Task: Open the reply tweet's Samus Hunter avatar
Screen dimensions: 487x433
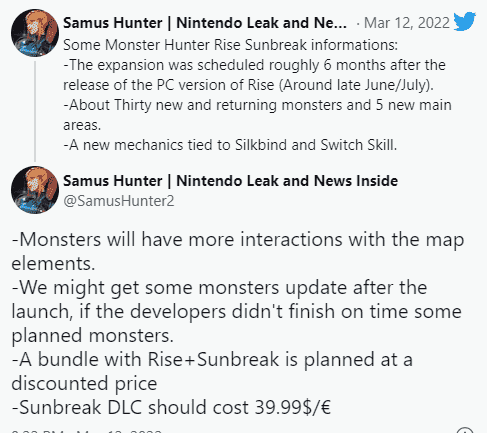Action: pos(35,190)
